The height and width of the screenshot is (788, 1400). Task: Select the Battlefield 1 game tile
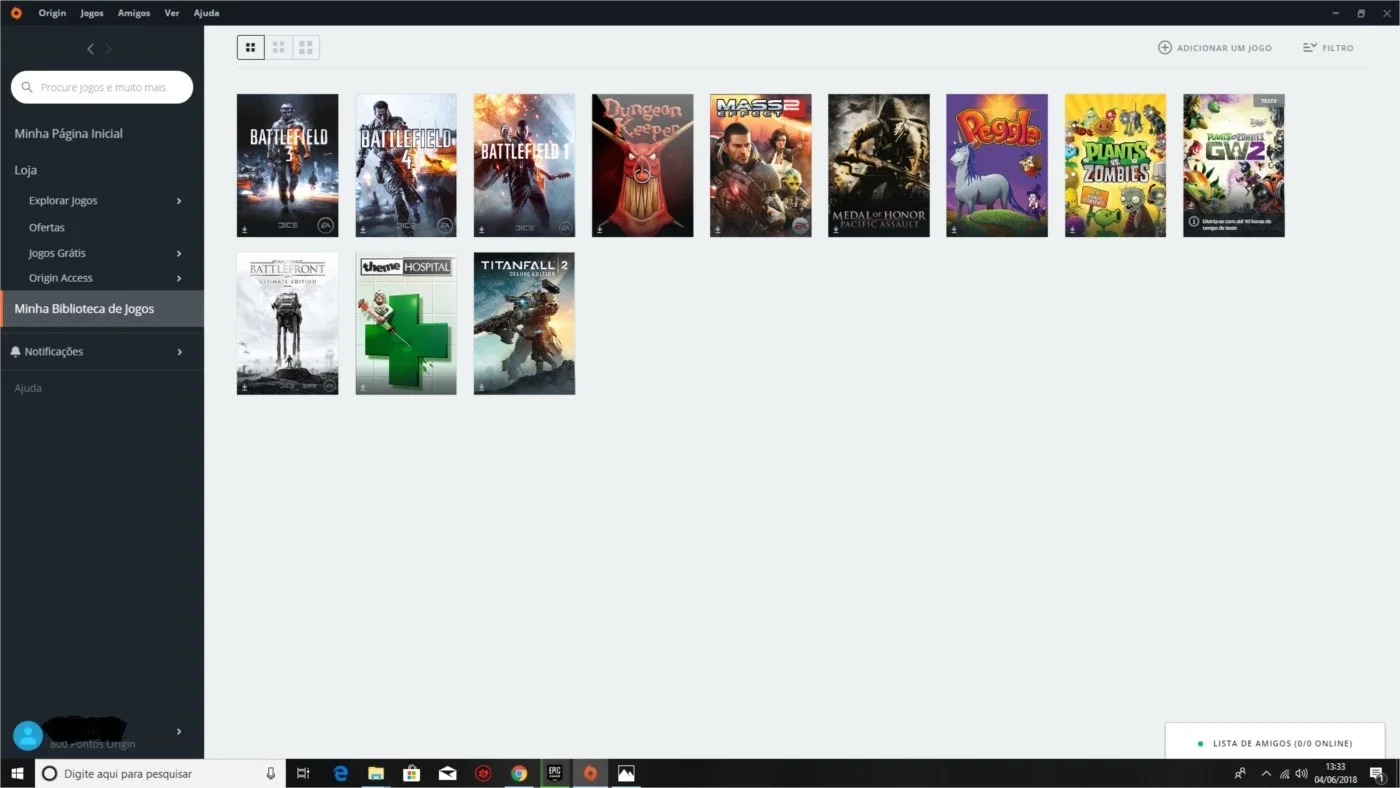[524, 165]
